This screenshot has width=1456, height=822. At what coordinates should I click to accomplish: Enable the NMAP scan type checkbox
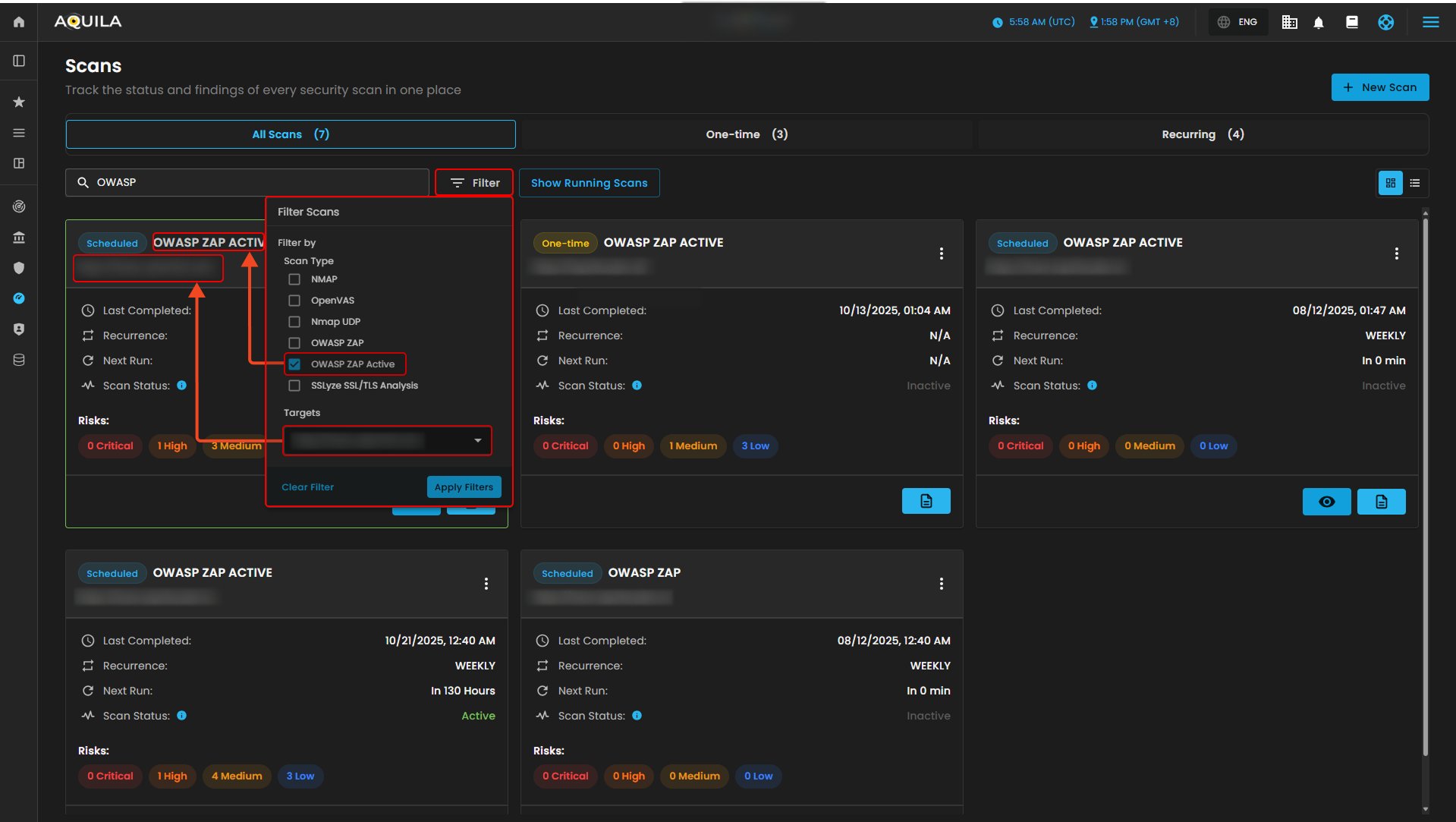coord(294,279)
